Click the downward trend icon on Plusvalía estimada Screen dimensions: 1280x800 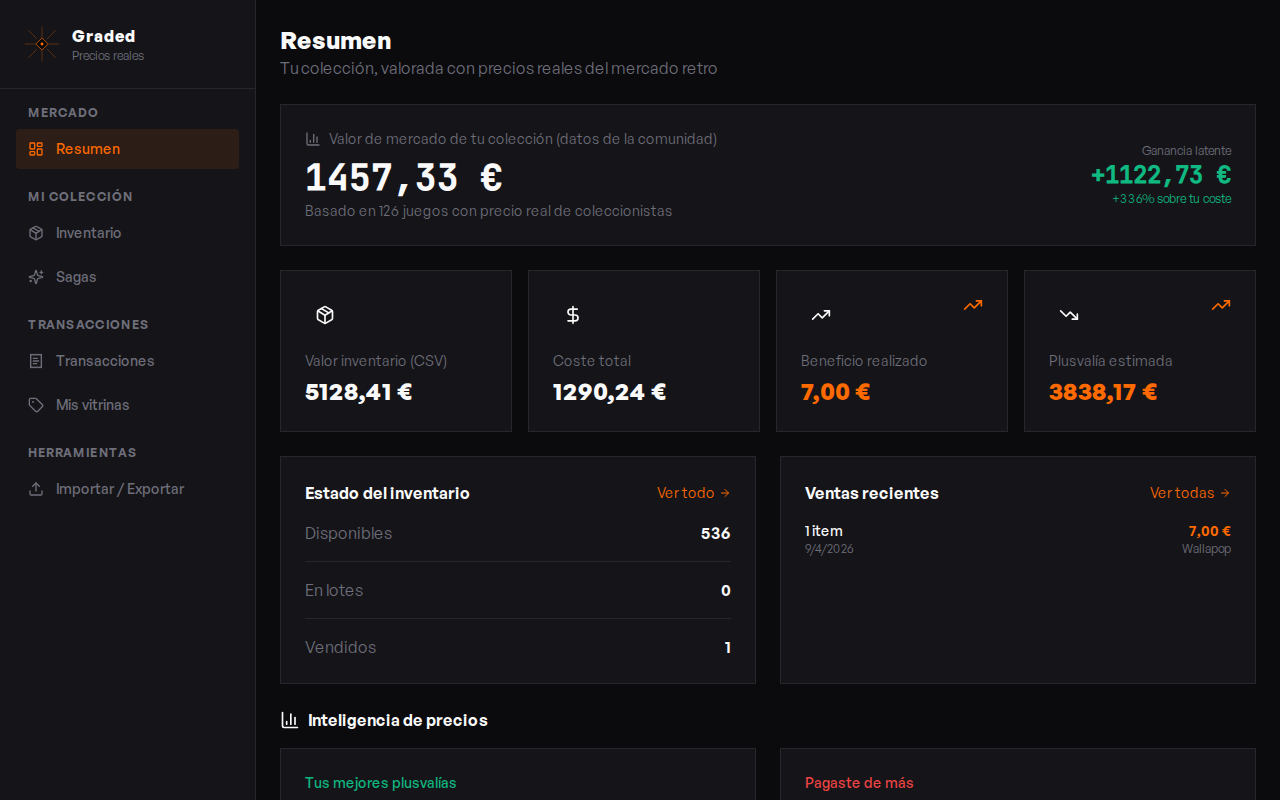tap(1068, 313)
